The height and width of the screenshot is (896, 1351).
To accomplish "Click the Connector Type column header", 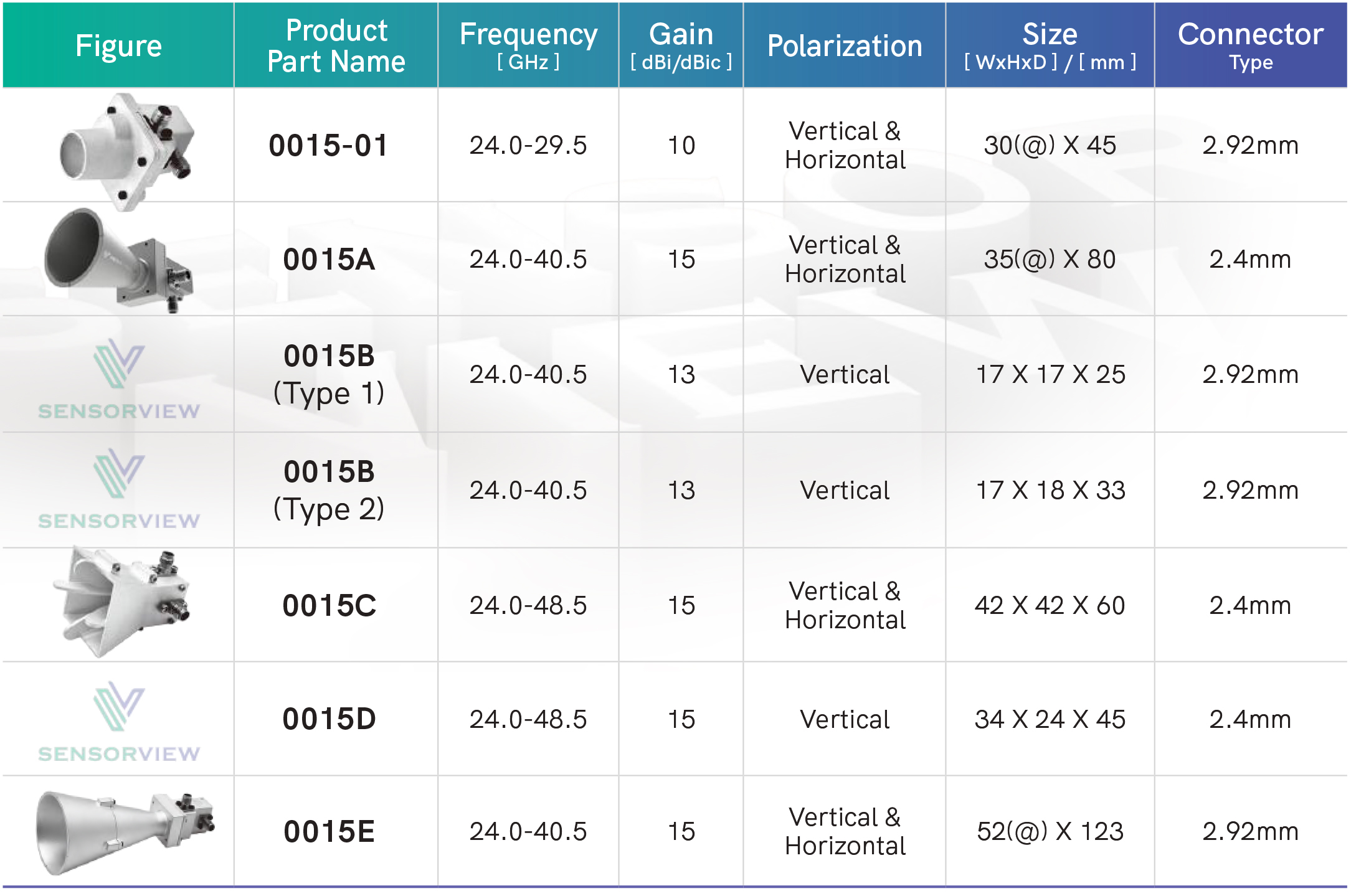I will pyautogui.click(x=1251, y=45).
